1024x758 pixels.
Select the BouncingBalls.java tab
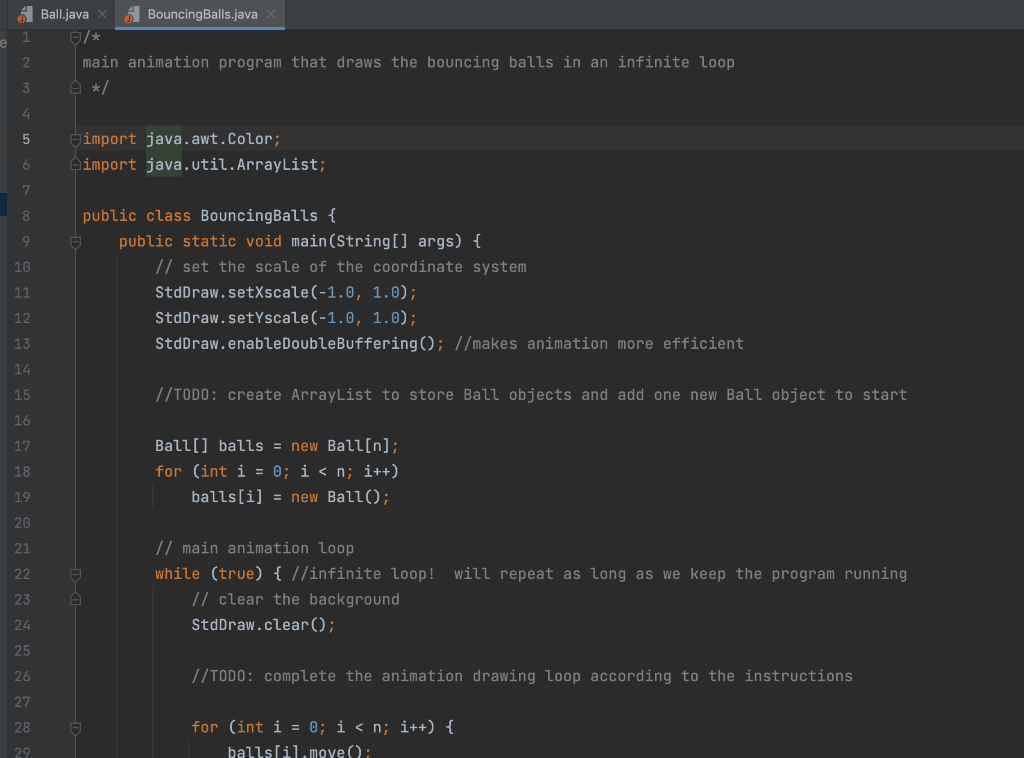202,14
